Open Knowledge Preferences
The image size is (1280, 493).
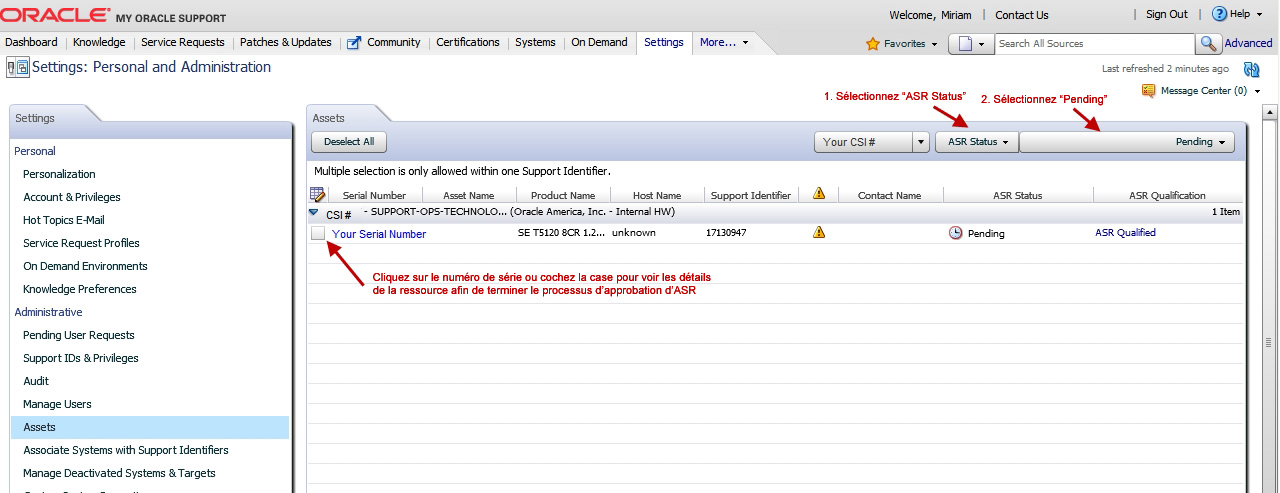[80, 289]
